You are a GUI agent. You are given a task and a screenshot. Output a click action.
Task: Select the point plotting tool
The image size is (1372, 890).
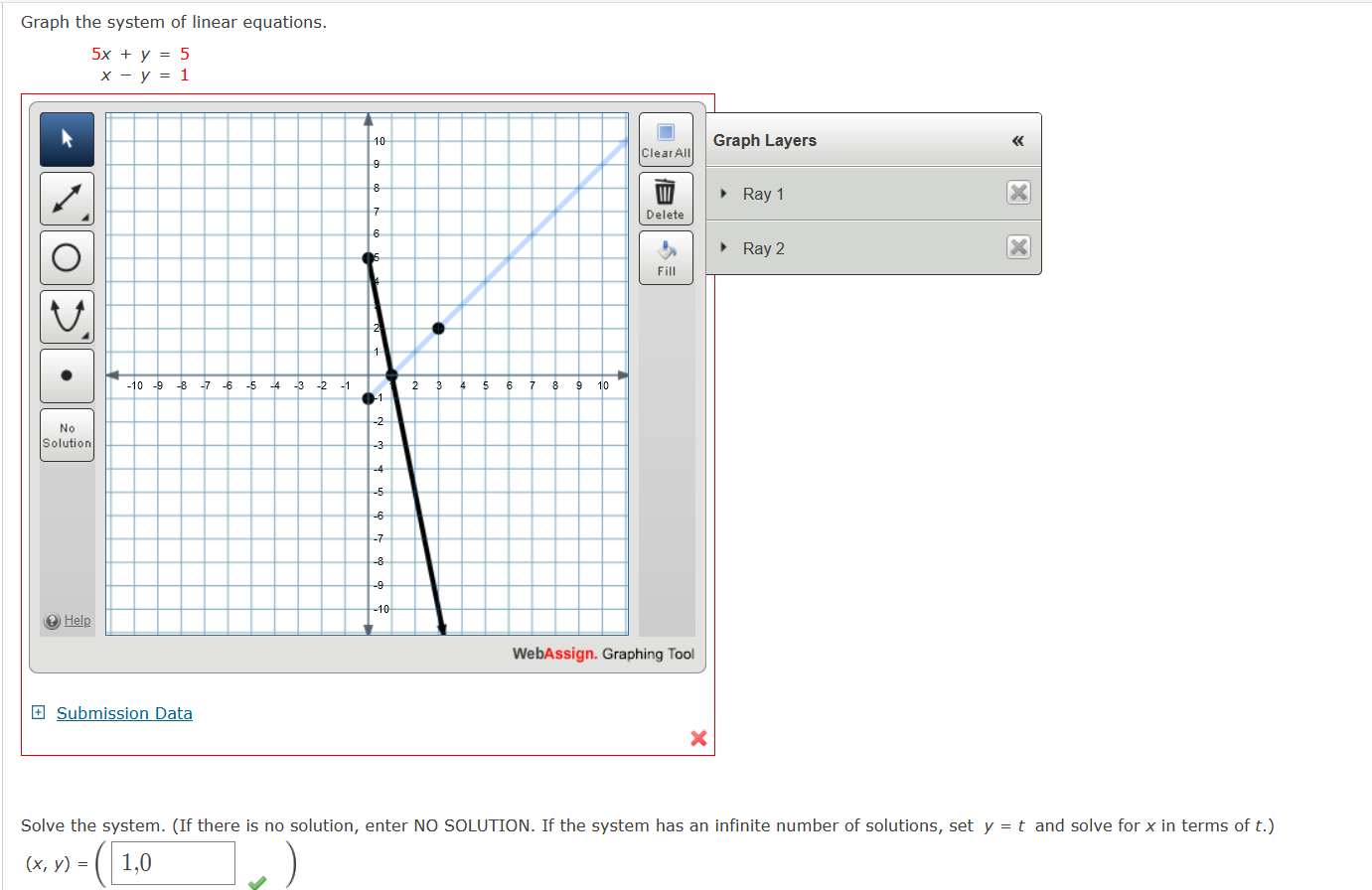click(66, 374)
